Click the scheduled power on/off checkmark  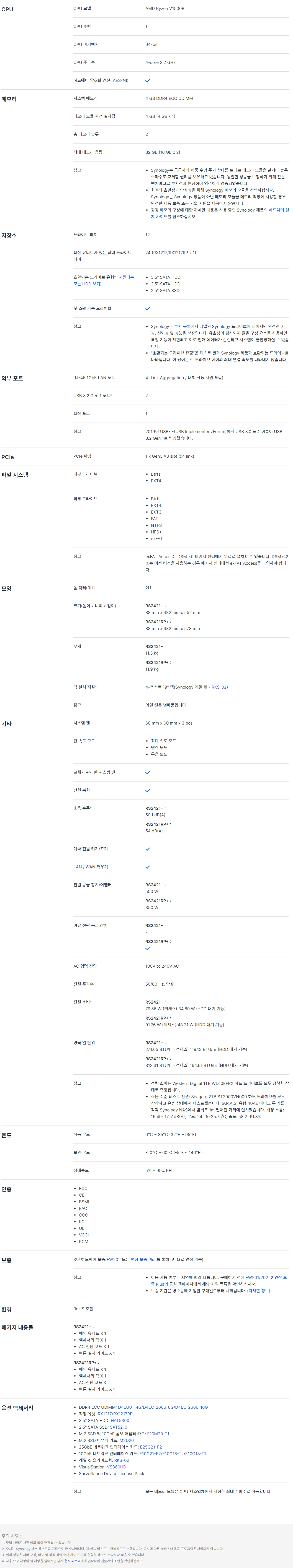(147, 849)
